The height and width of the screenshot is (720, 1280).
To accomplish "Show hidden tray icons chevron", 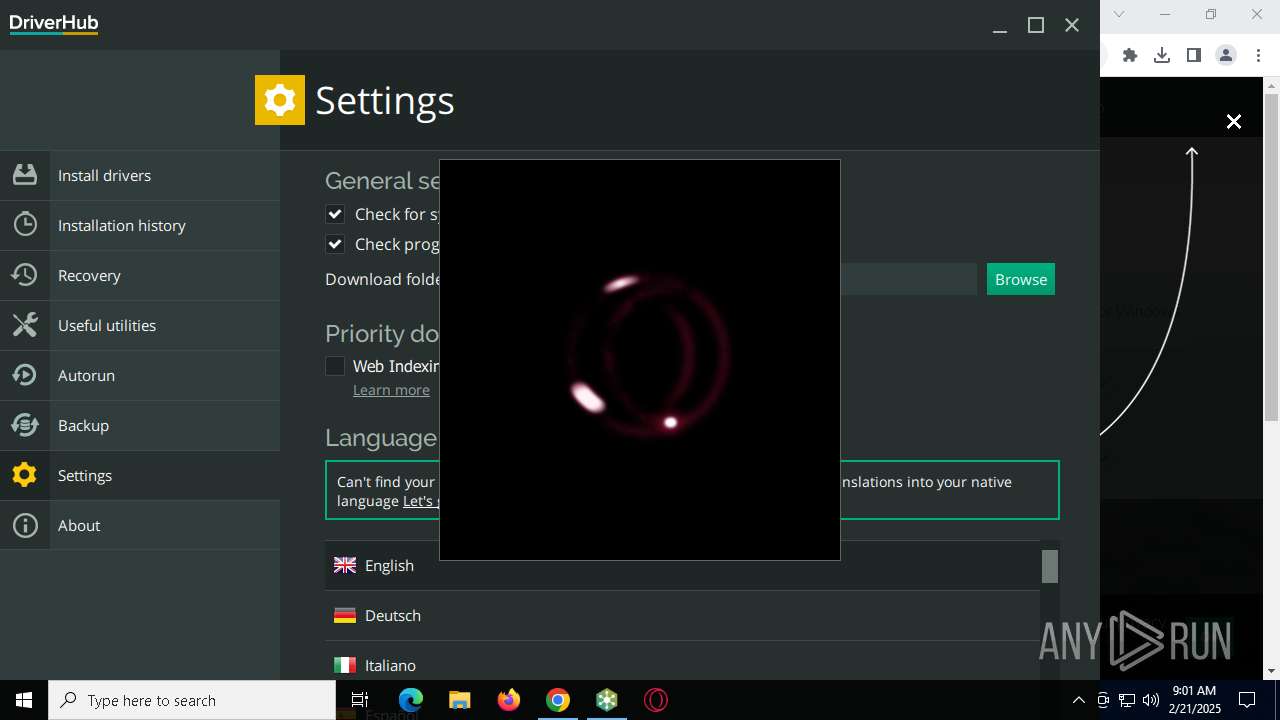I will (x=1078, y=700).
